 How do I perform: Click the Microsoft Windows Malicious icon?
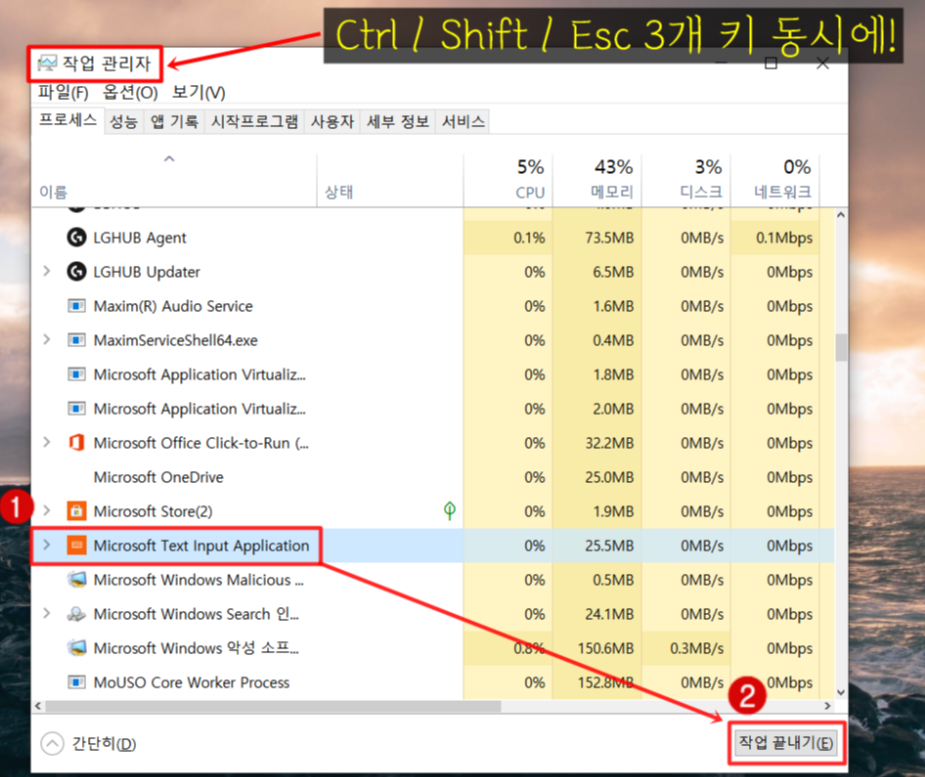pyautogui.click(x=76, y=580)
